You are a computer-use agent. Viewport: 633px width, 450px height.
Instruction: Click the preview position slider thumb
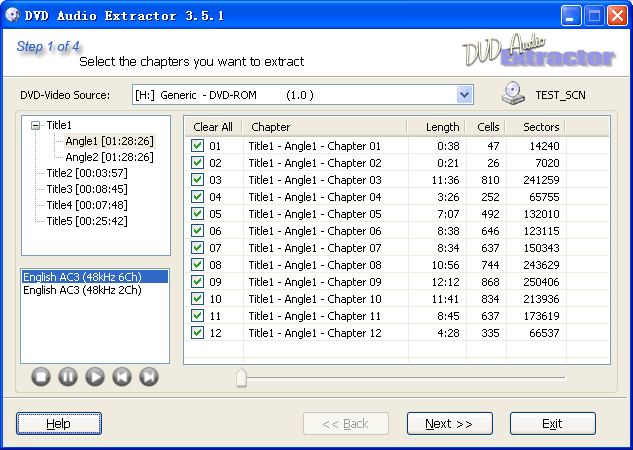[x=241, y=377]
